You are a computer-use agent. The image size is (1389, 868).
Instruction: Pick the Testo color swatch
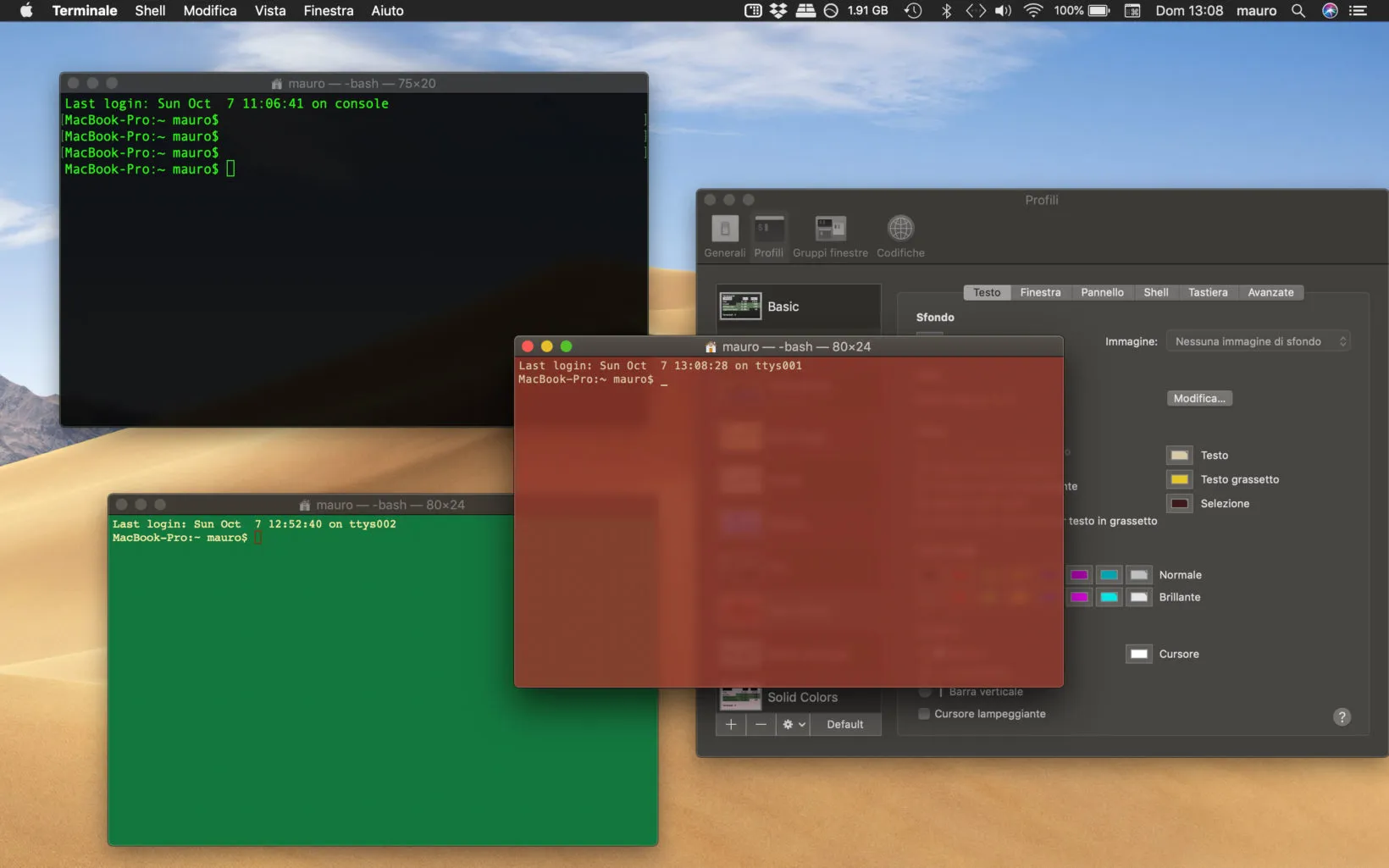[1179, 456]
